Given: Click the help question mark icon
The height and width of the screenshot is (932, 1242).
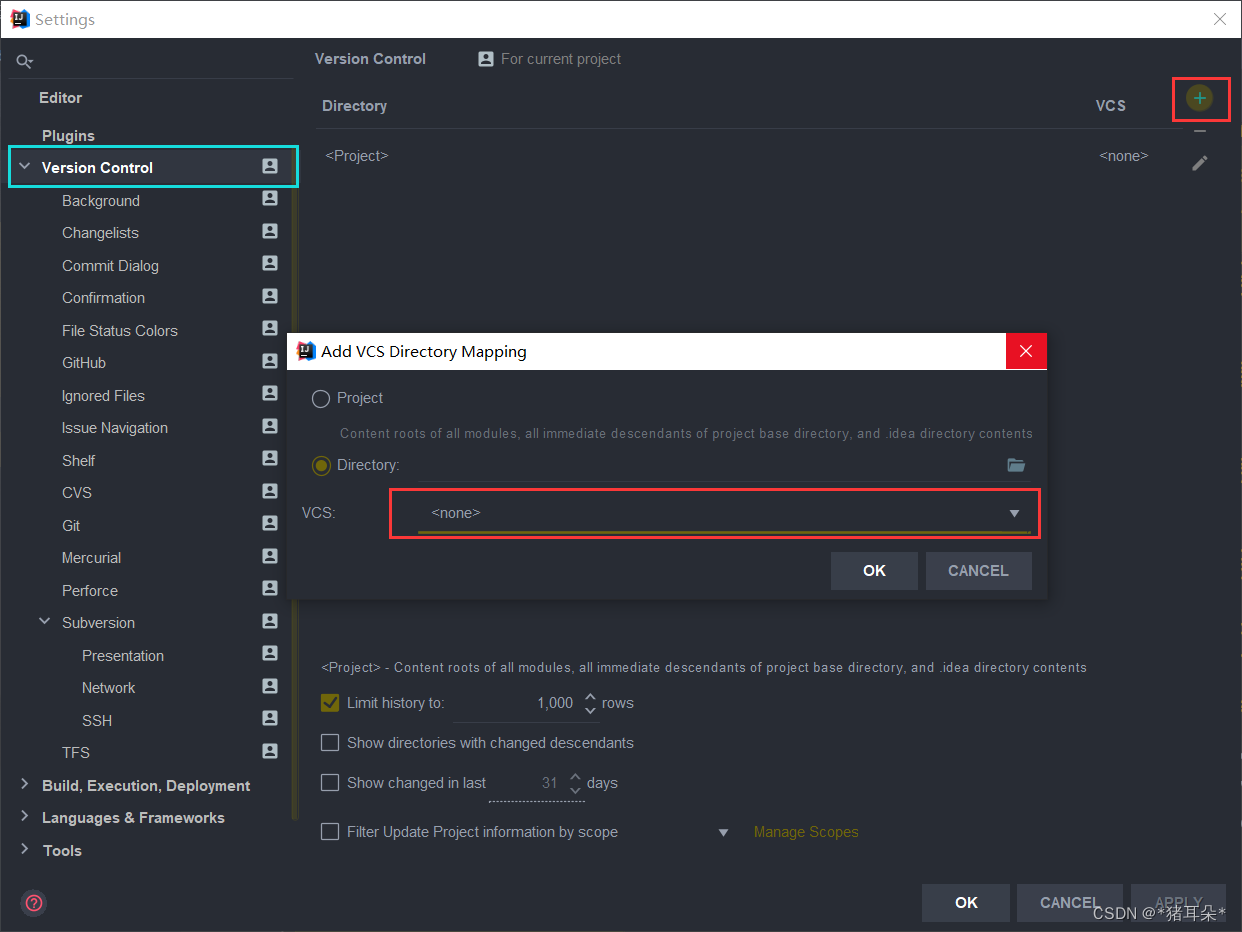Looking at the screenshot, I should [34, 903].
